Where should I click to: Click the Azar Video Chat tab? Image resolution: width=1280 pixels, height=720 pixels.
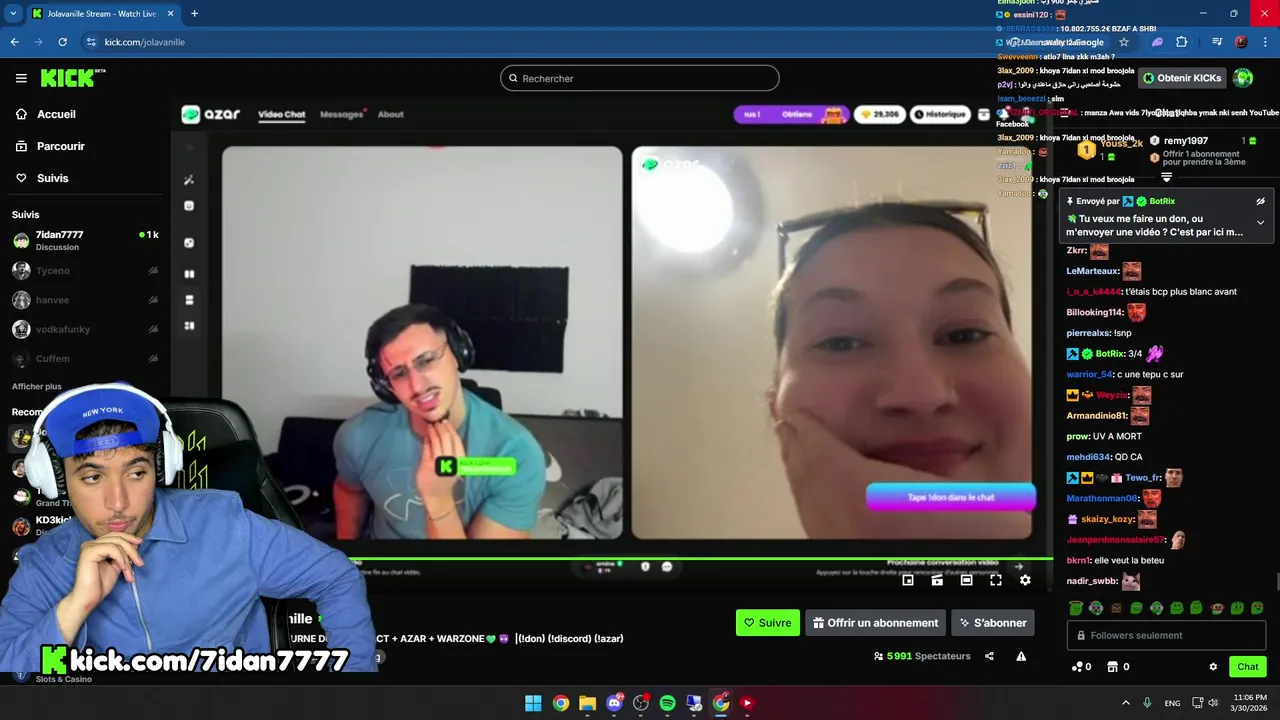coord(282,114)
